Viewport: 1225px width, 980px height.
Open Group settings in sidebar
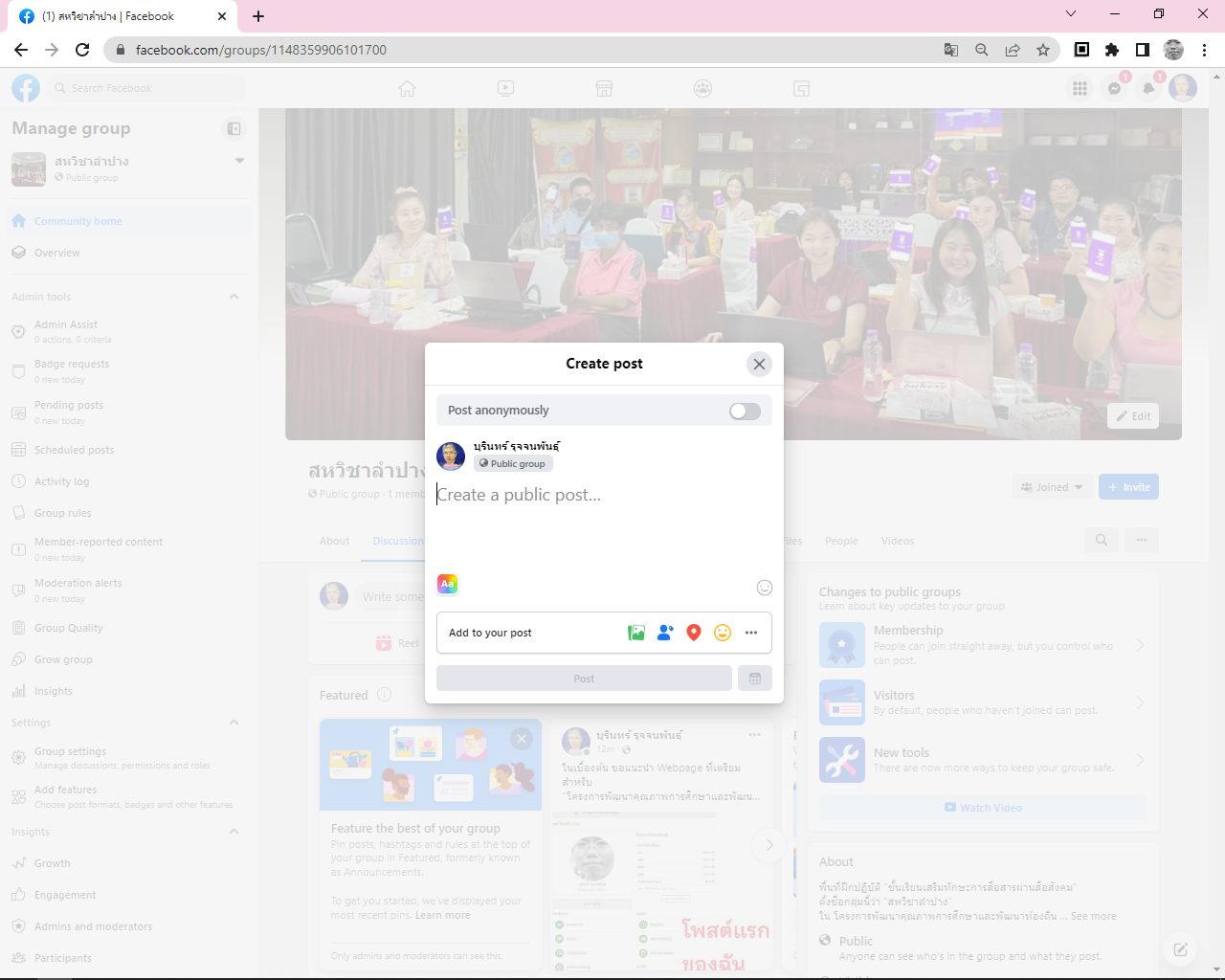click(x=129, y=758)
